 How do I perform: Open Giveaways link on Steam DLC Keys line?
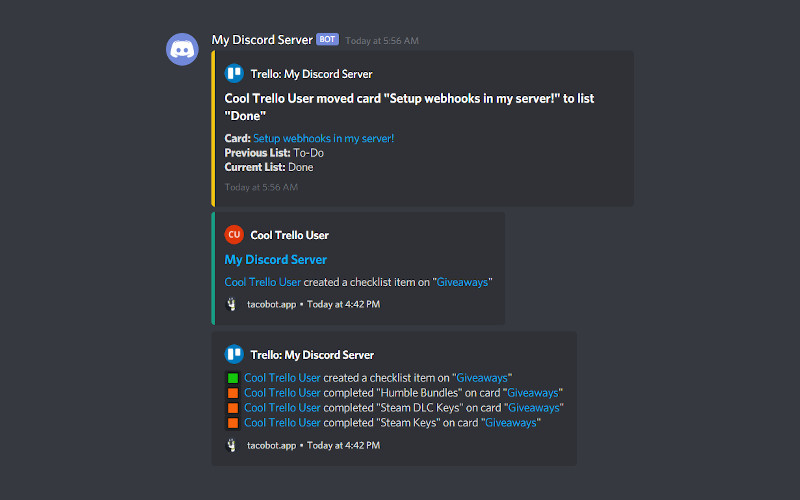coord(535,408)
